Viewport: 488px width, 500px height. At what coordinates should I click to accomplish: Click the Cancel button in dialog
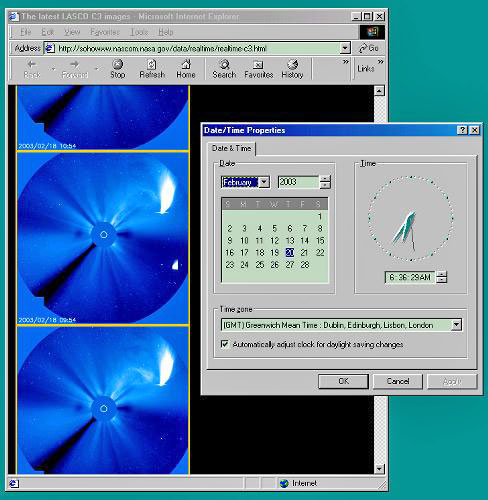[x=398, y=381]
